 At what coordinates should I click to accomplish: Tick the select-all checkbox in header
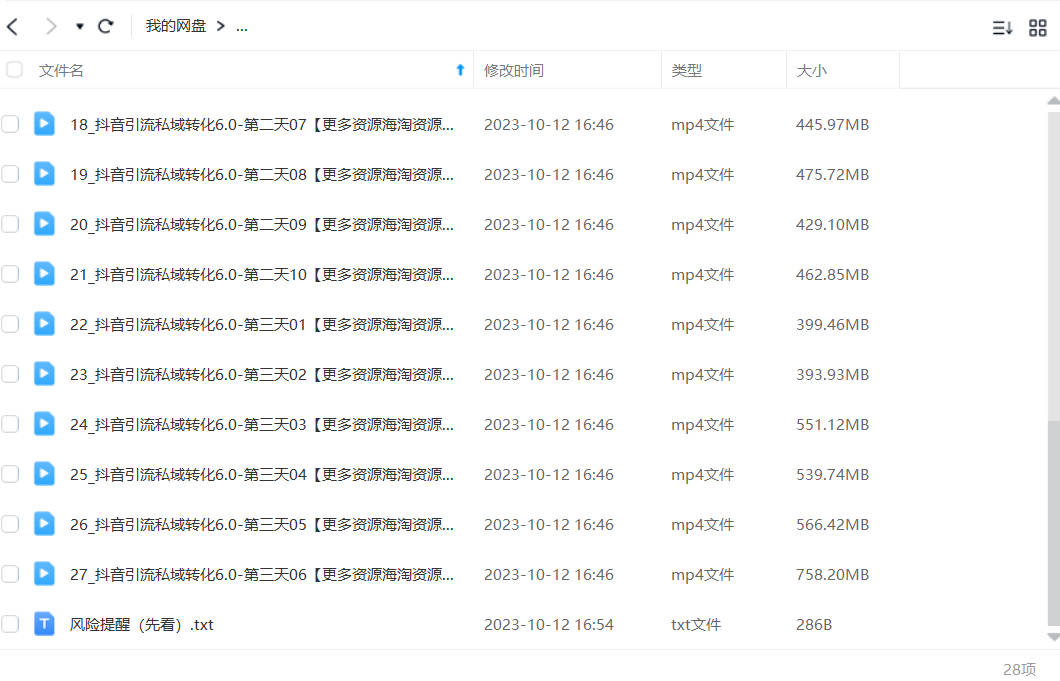(14, 70)
